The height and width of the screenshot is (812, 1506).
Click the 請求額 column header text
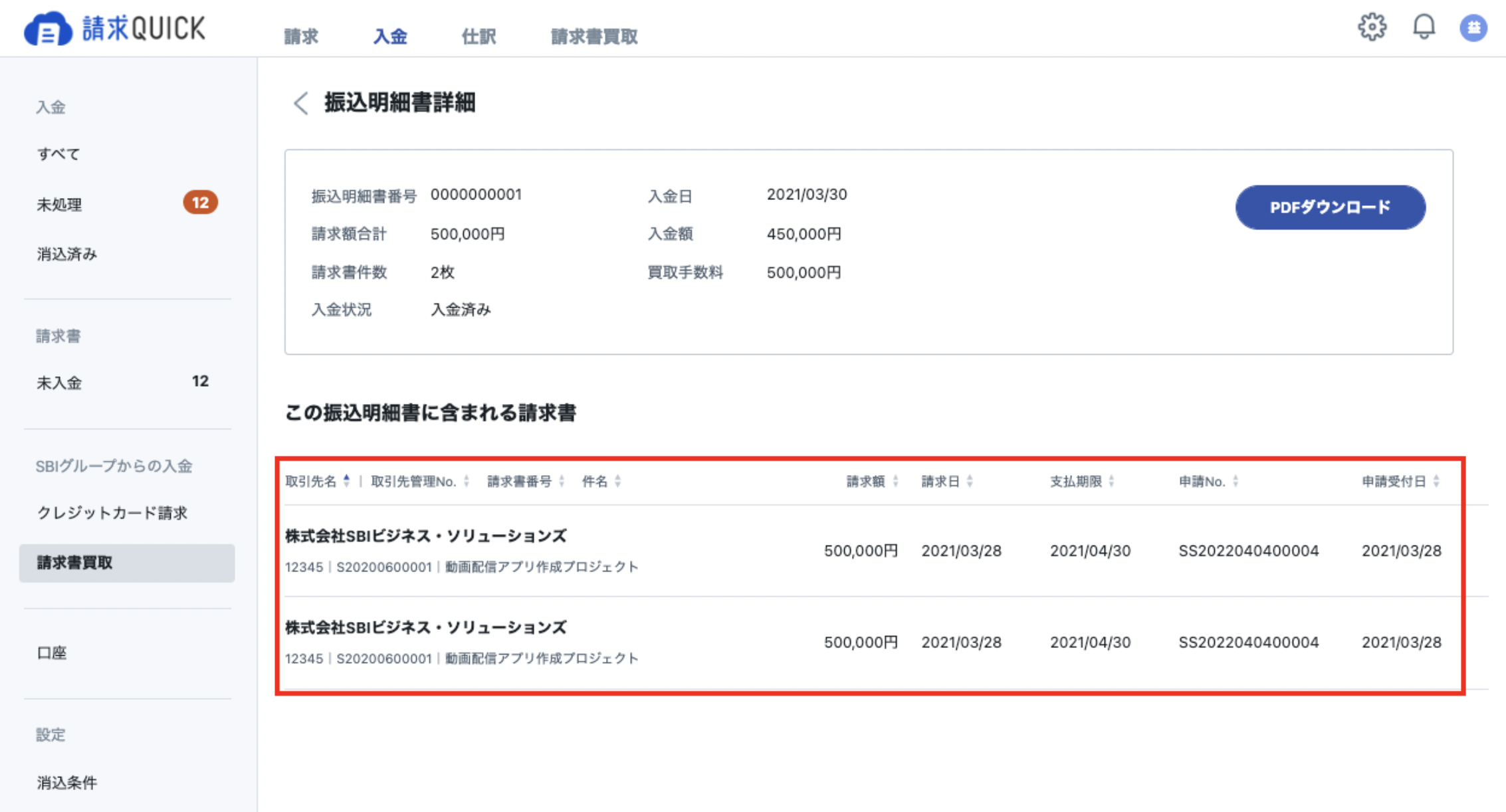865,481
